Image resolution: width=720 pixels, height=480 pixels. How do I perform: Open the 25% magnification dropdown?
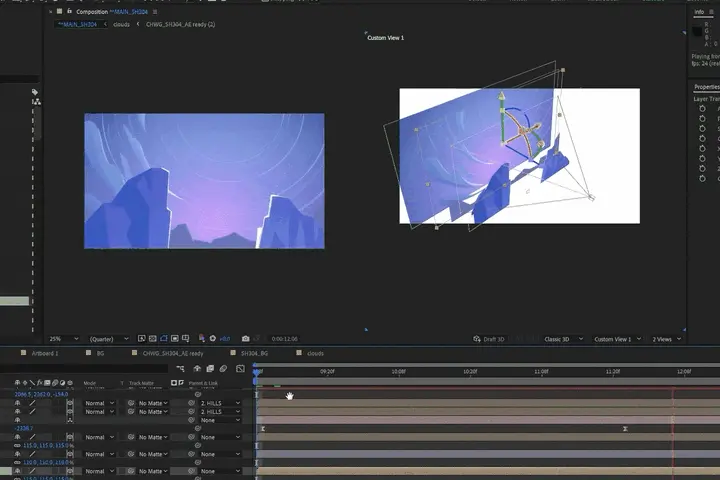tap(63, 339)
